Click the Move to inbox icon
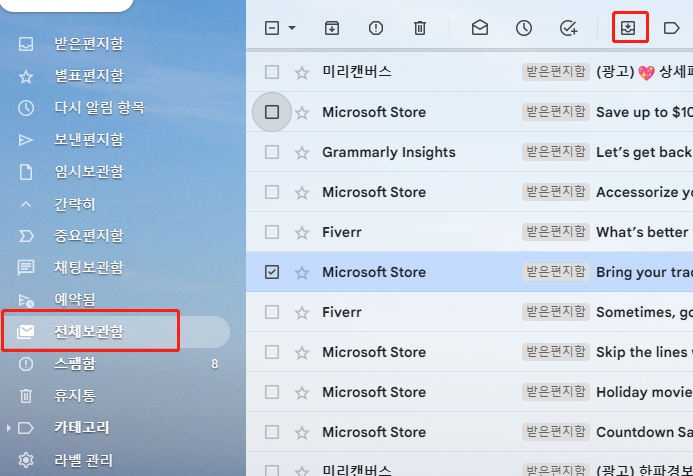The image size is (693, 476). [628, 28]
